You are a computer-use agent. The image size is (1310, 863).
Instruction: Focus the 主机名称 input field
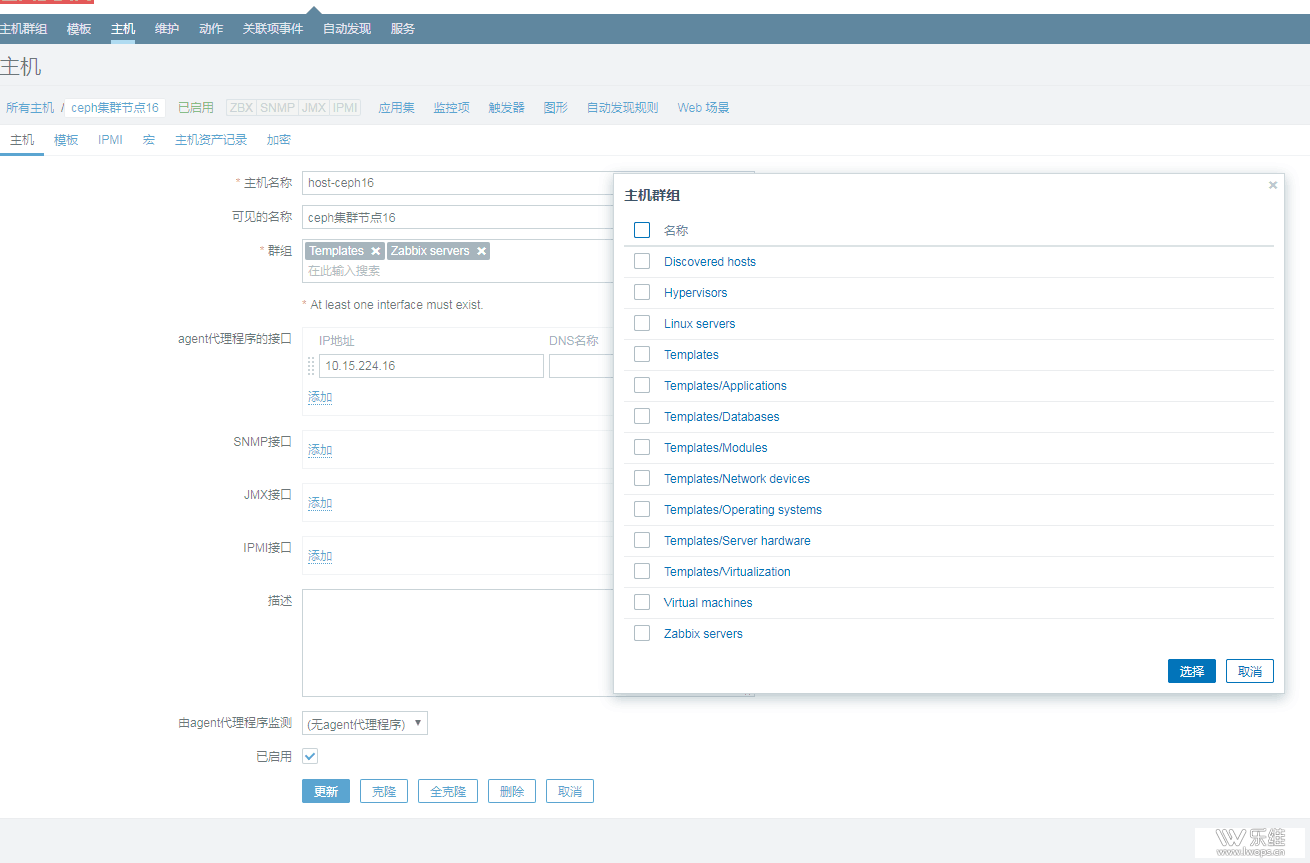click(x=457, y=183)
